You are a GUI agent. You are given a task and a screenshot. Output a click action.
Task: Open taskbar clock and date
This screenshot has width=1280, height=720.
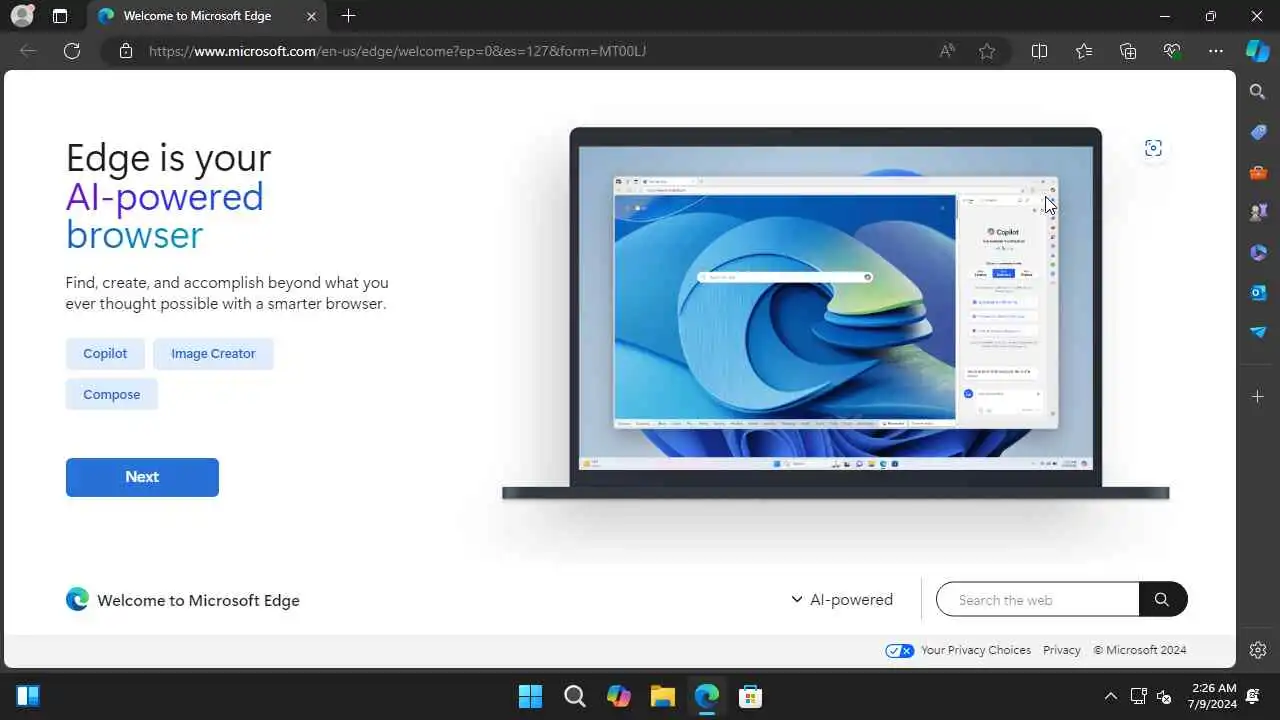[x=1213, y=696]
